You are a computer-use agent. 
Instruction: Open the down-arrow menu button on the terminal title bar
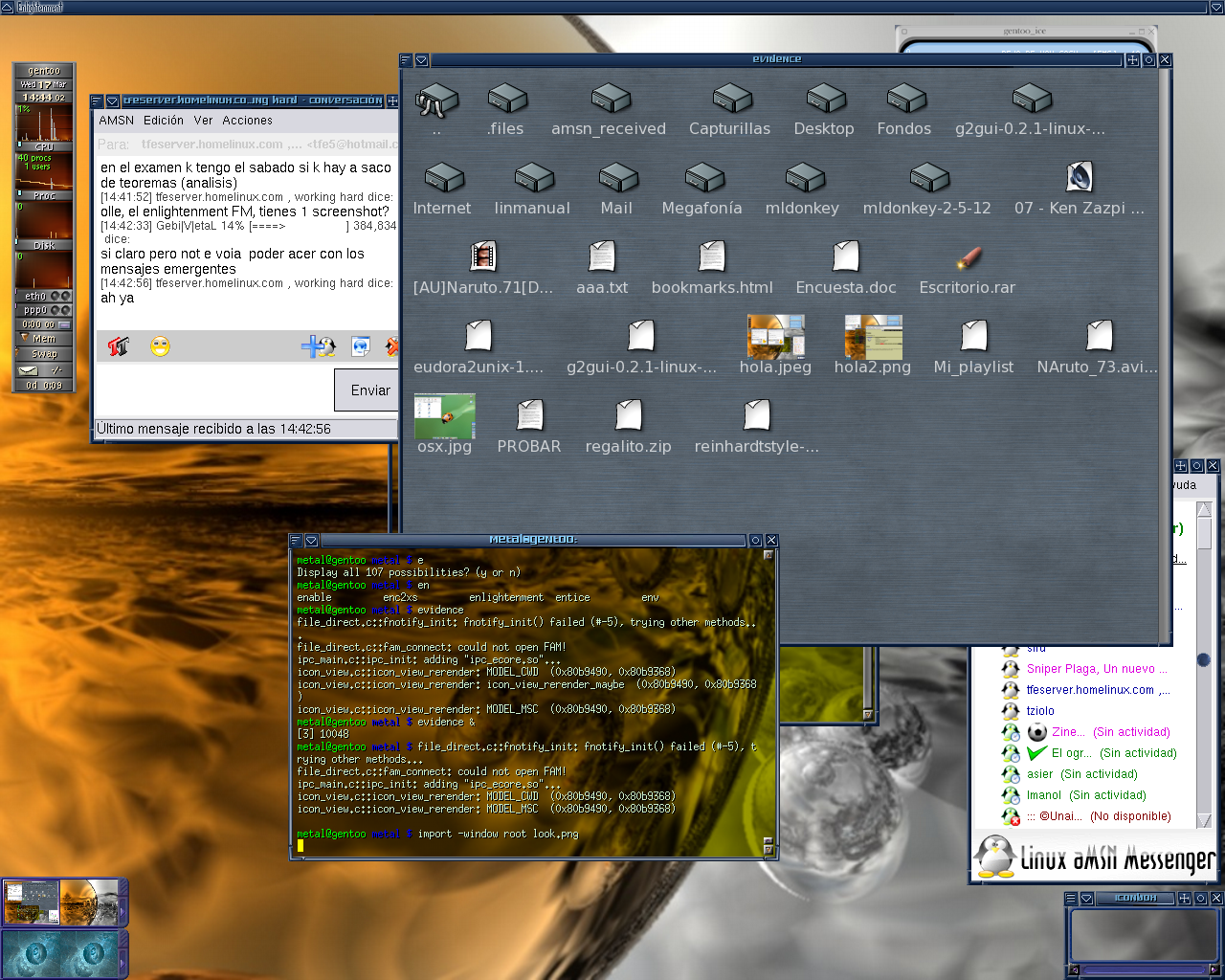(x=311, y=541)
